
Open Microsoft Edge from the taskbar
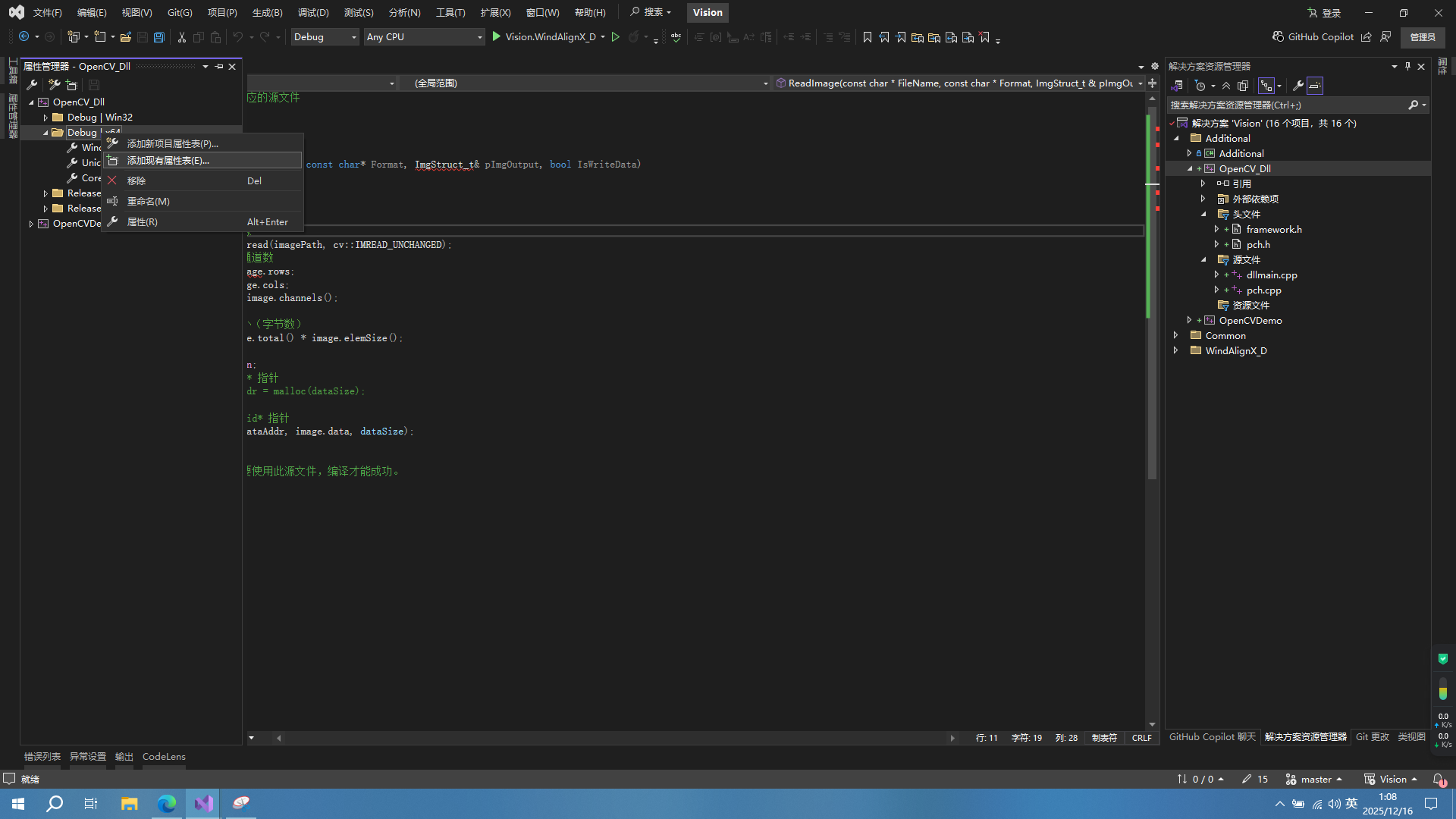tap(167, 803)
